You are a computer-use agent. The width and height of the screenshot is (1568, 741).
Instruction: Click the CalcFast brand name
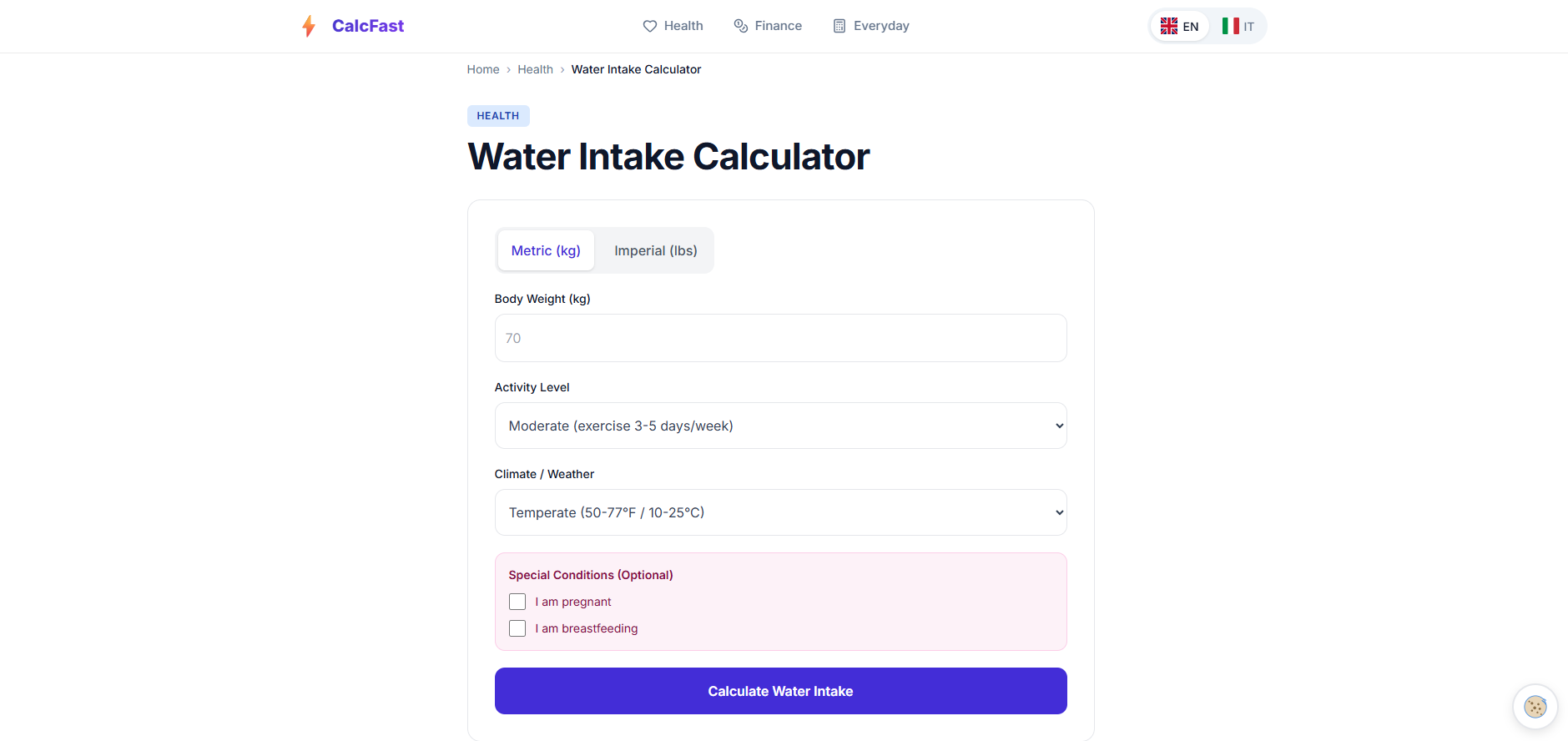pyautogui.click(x=368, y=26)
